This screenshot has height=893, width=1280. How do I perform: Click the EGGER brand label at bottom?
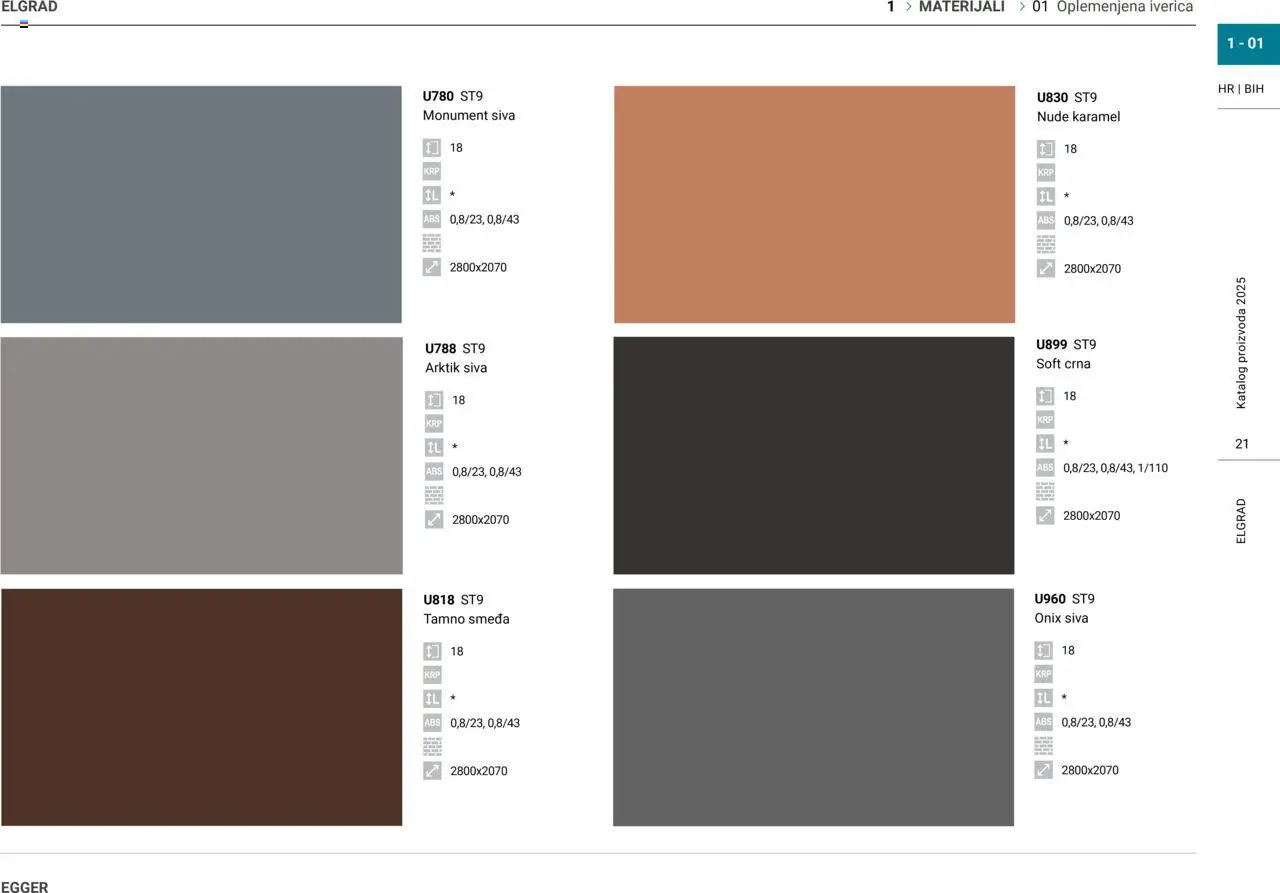(25, 886)
